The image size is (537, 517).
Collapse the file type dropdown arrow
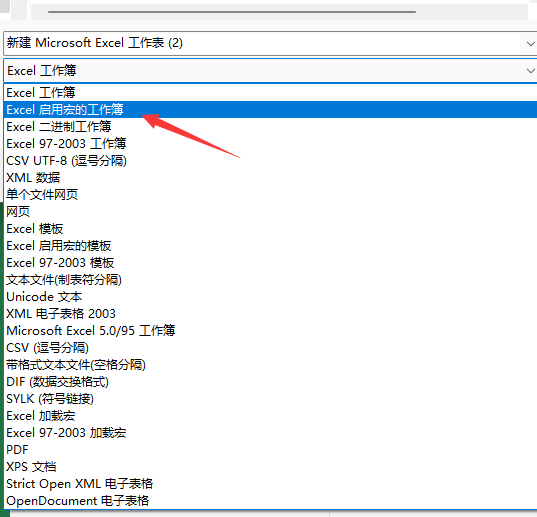(x=530, y=71)
